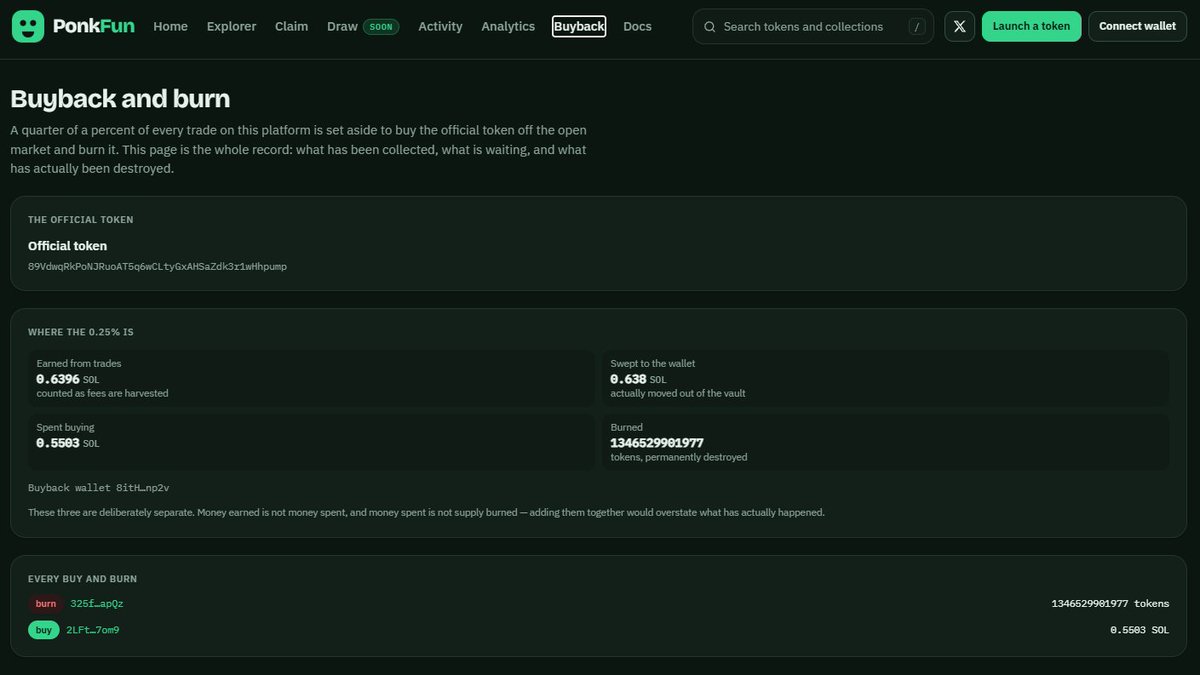
Task: Click the Earned from trades 0.6396 value
Action: pyautogui.click(x=58, y=379)
